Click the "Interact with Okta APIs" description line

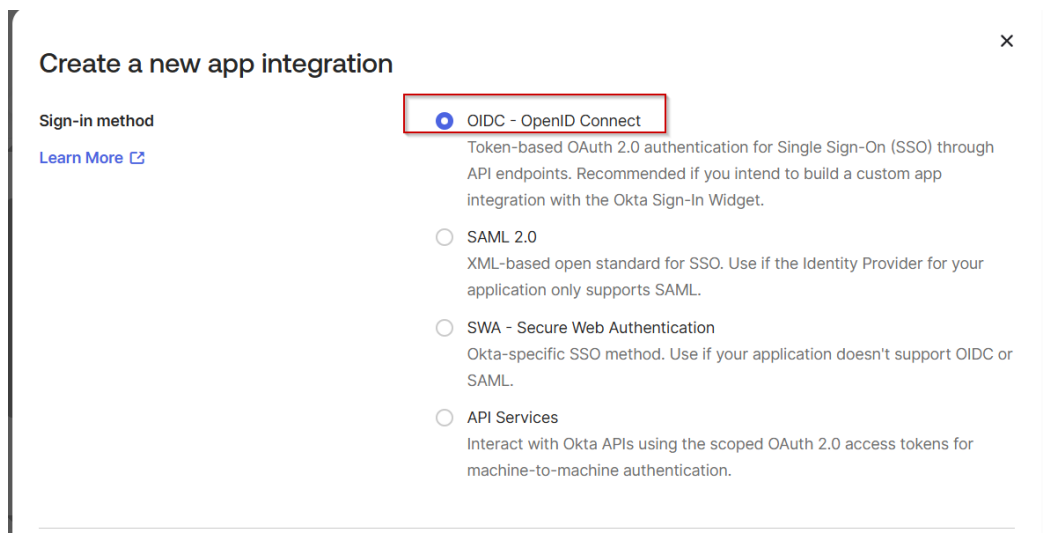coord(720,444)
